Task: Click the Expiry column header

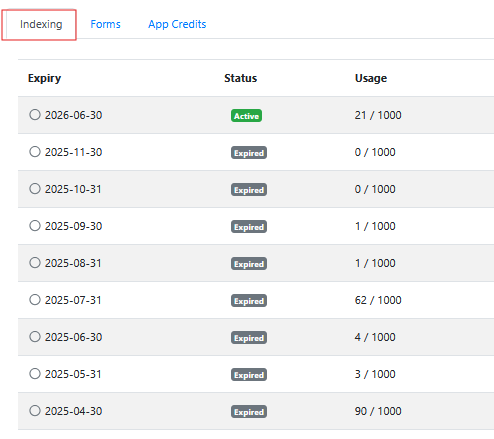Action: coord(44,78)
